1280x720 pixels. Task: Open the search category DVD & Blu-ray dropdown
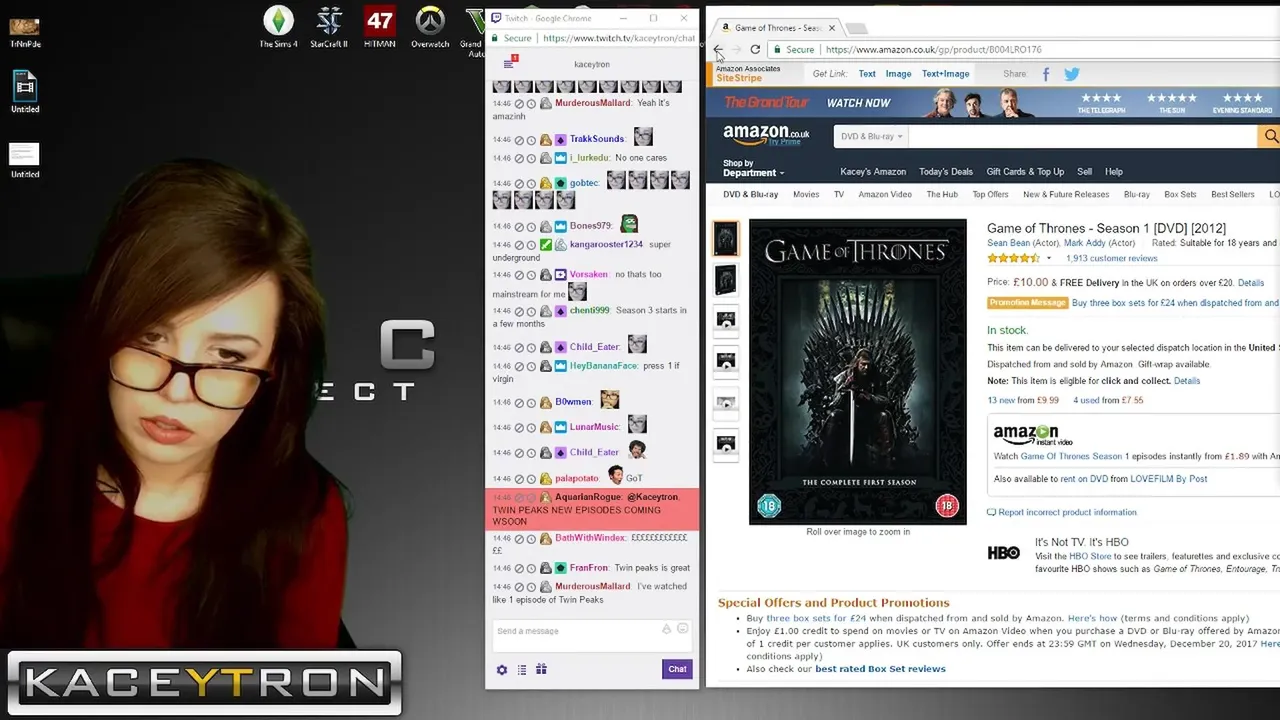(x=871, y=136)
